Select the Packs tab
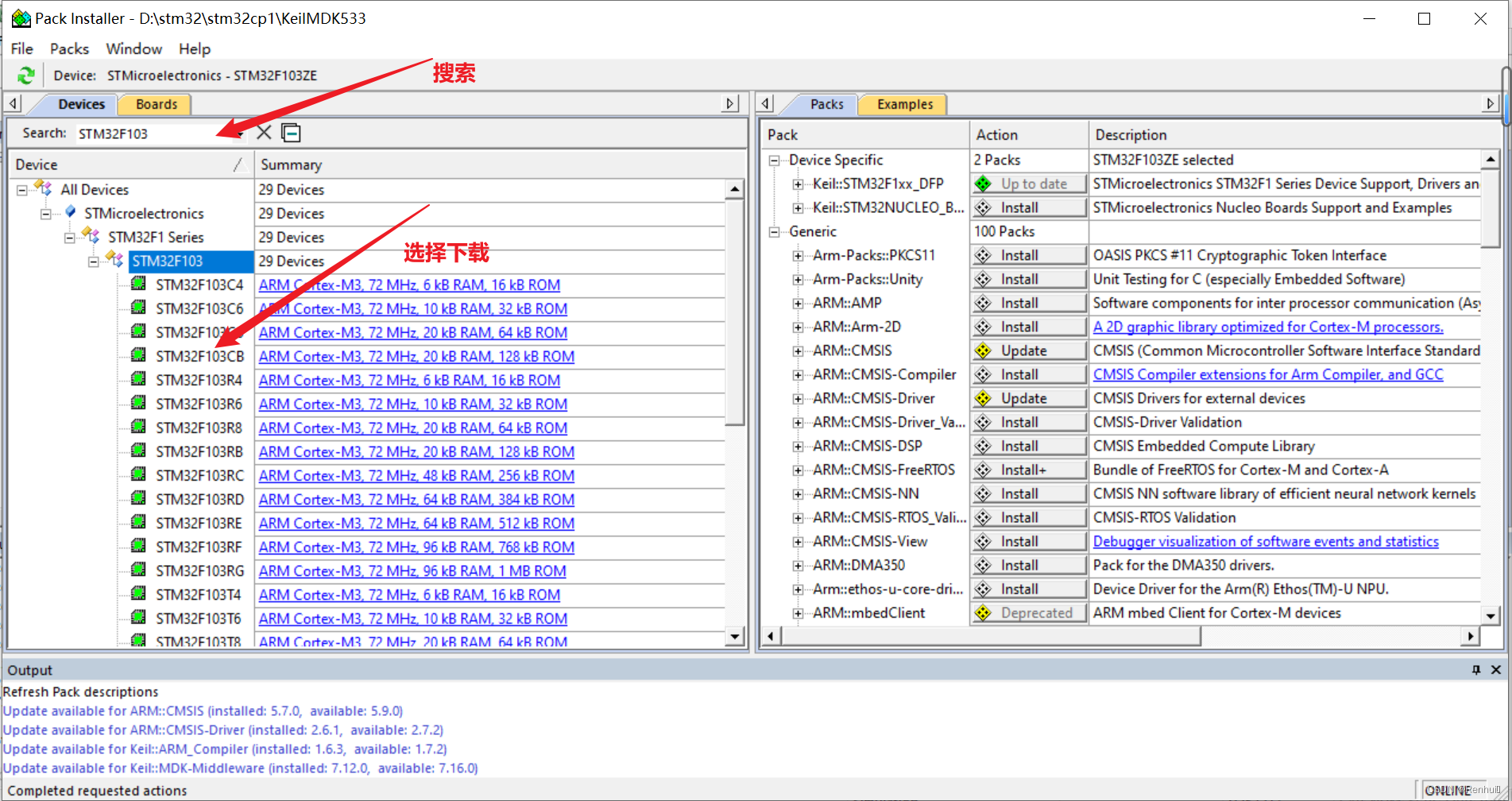The width and height of the screenshot is (1512, 801). coord(826,104)
